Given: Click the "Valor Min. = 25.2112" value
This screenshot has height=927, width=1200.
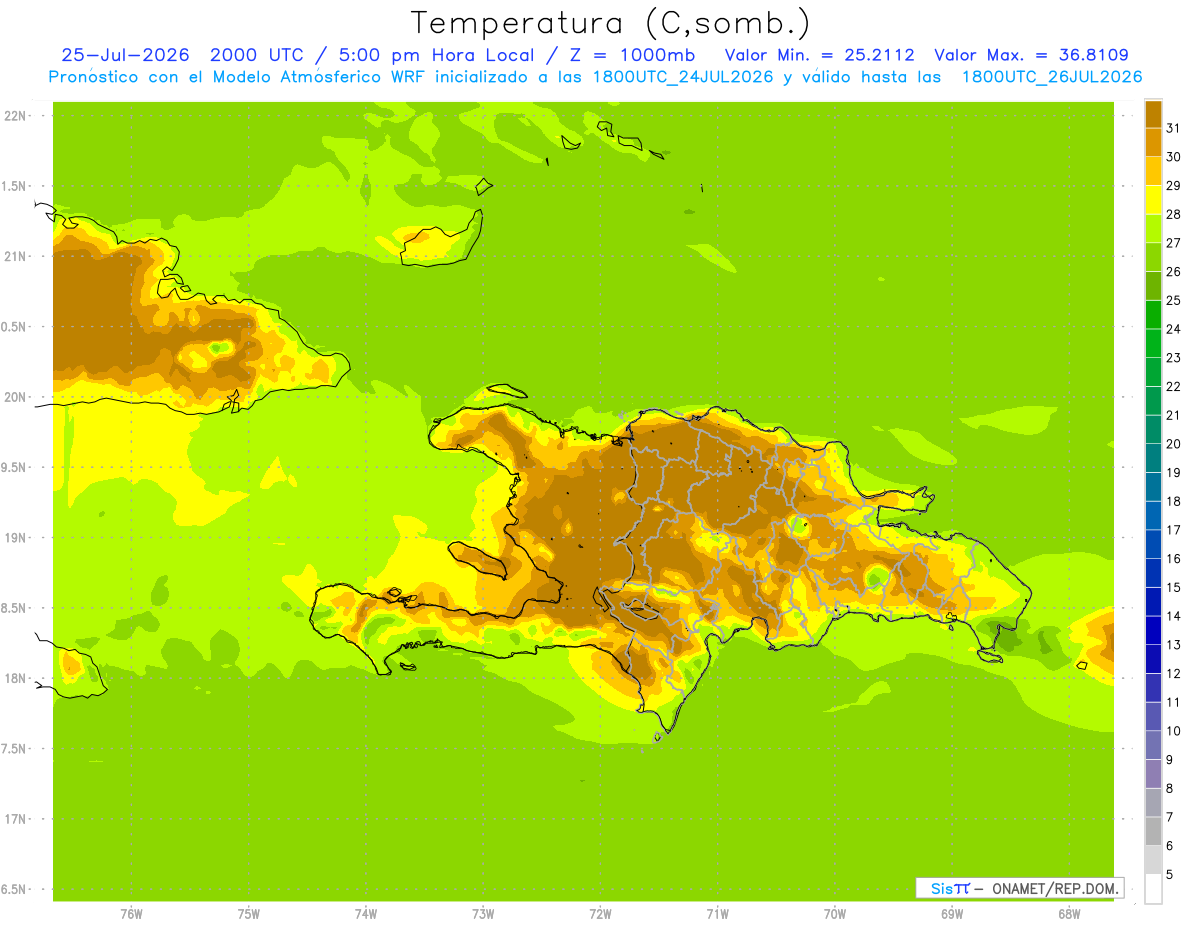Looking at the screenshot, I should point(819,55).
